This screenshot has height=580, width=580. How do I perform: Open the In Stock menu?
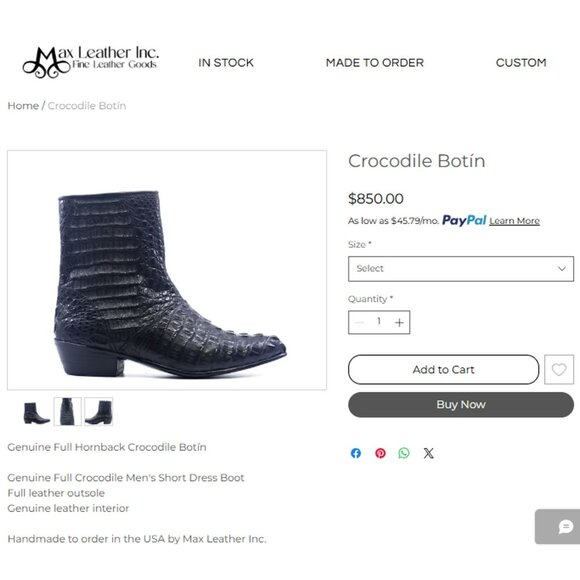pyautogui.click(x=226, y=63)
